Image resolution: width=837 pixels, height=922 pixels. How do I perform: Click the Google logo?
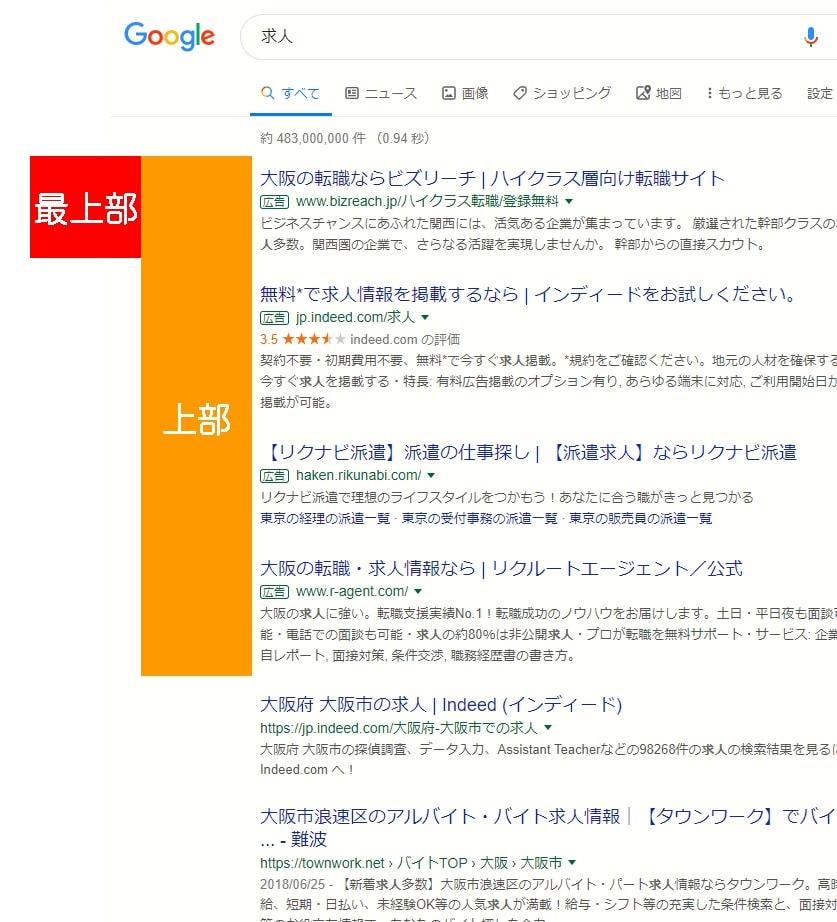tap(169, 36)
